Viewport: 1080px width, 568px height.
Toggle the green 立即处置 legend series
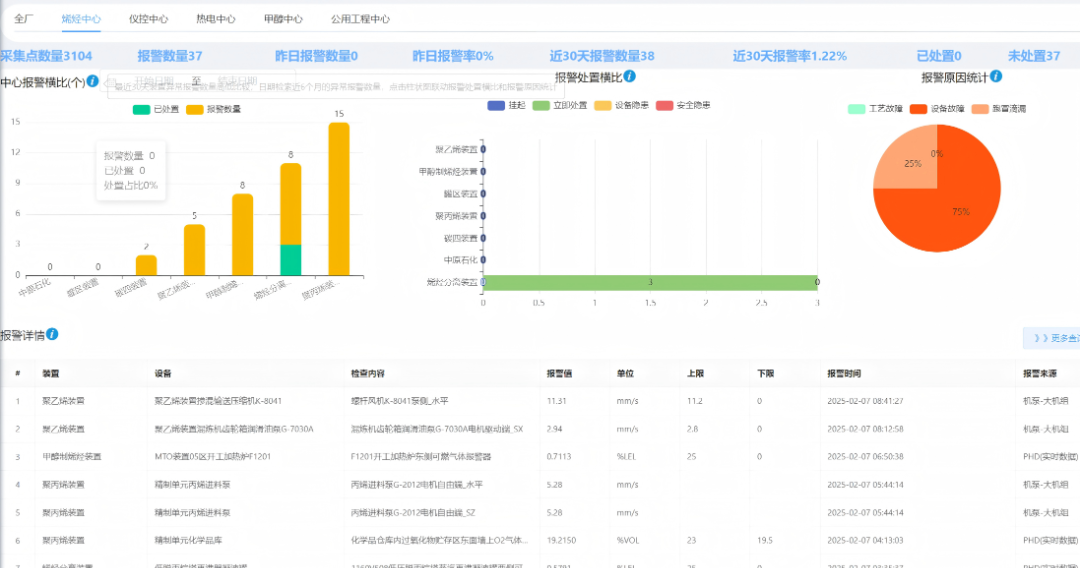click(560, 105)
